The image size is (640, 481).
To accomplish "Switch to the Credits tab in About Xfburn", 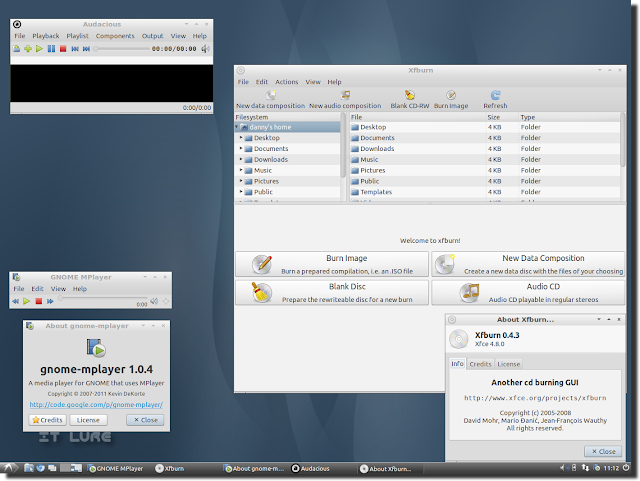I will tap(480, 364).
